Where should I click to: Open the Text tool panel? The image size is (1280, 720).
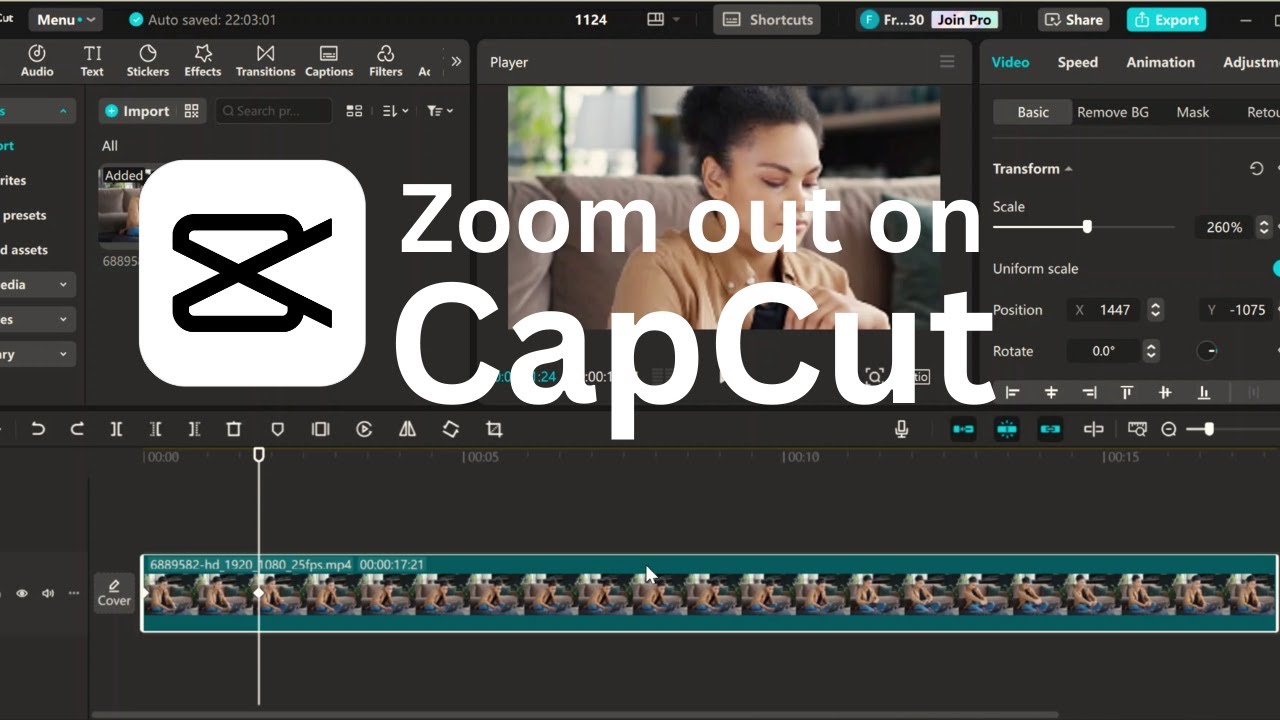click(92, 61)
